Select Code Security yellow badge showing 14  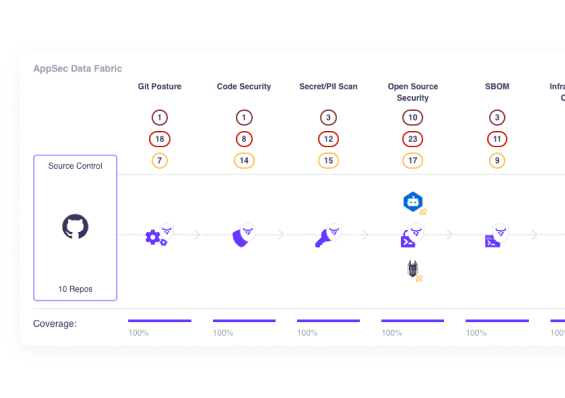point(244,160)
